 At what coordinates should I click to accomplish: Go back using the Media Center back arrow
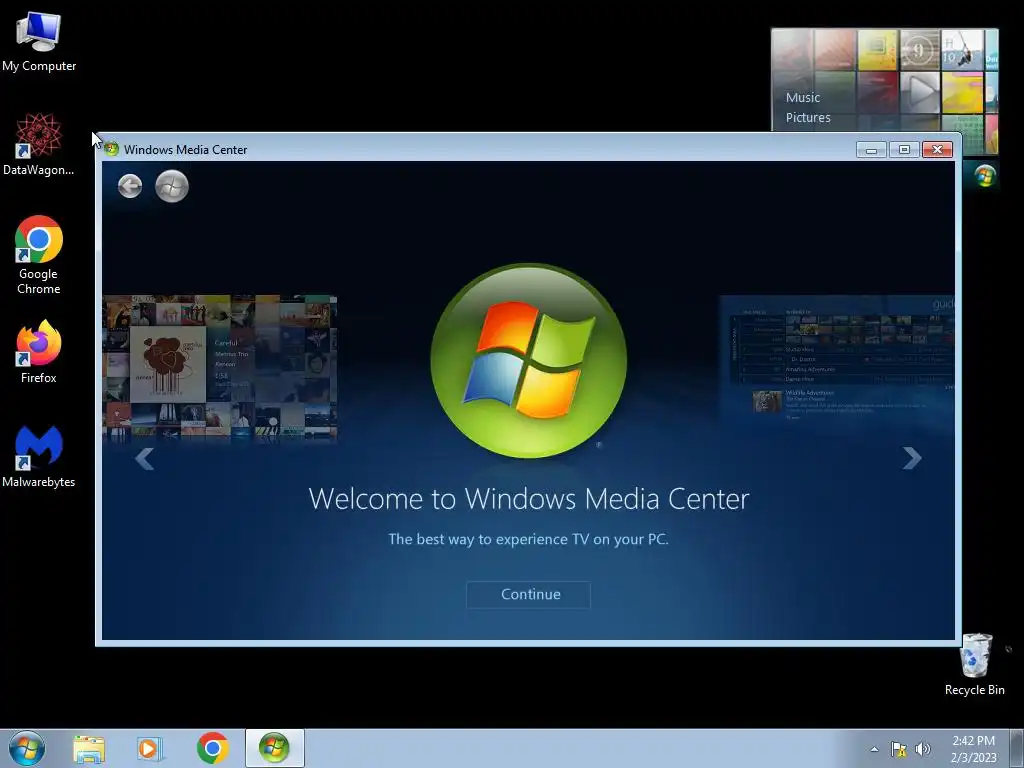pos(130,186)
